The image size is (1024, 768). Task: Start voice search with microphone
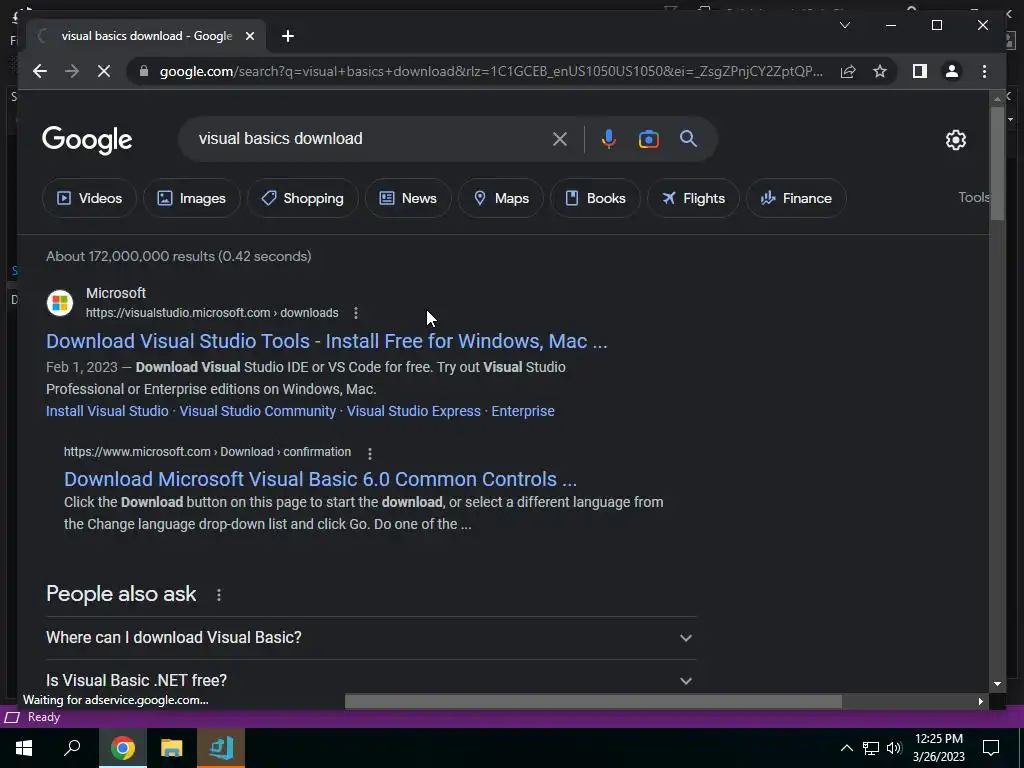click(608, 138)
